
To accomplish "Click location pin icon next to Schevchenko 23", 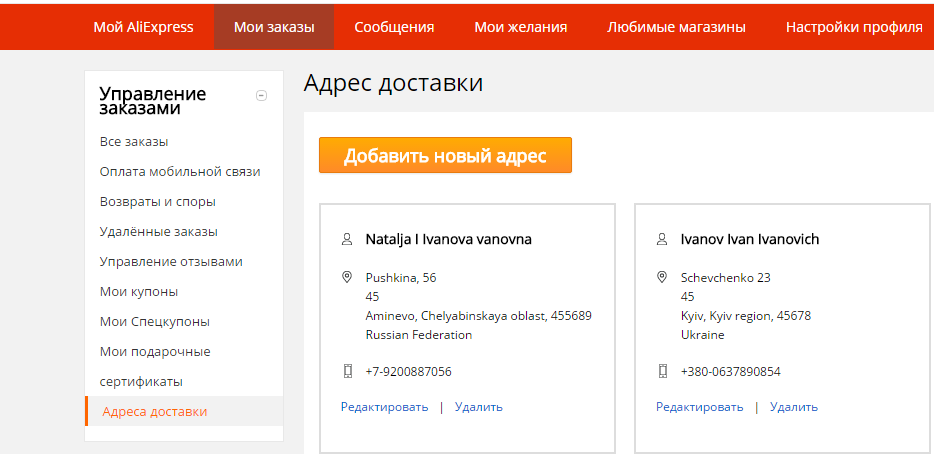I will pos(662,277).
